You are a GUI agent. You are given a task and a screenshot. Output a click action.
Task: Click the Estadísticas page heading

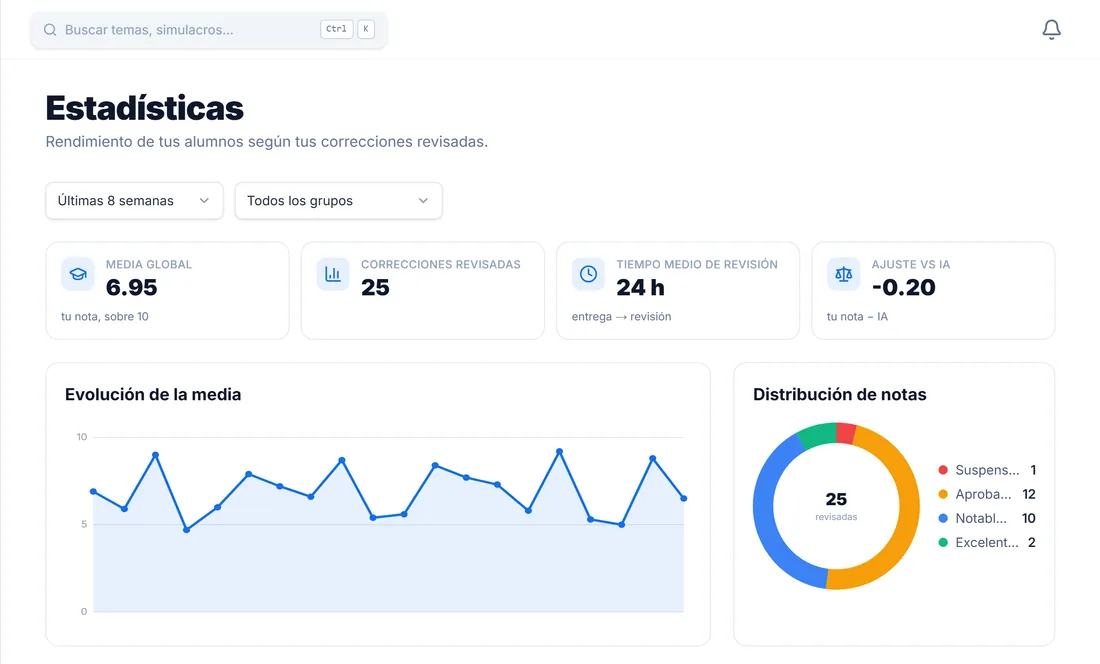tap(145, 108)
